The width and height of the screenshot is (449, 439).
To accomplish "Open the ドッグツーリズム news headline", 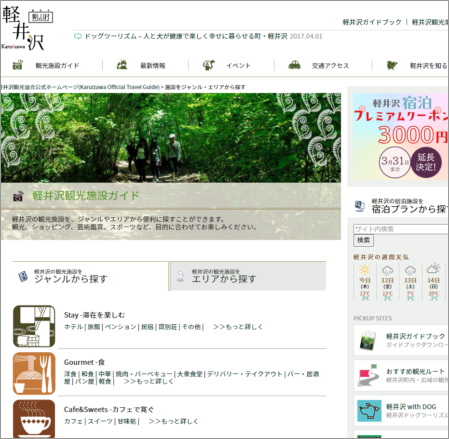I will 186,36.
